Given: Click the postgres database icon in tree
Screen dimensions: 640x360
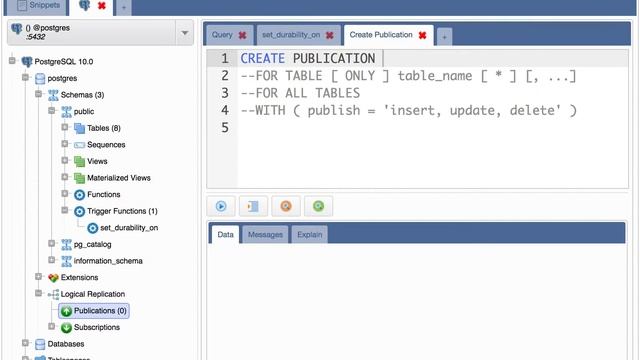Looking at the screenshot, I should (40, 78).
